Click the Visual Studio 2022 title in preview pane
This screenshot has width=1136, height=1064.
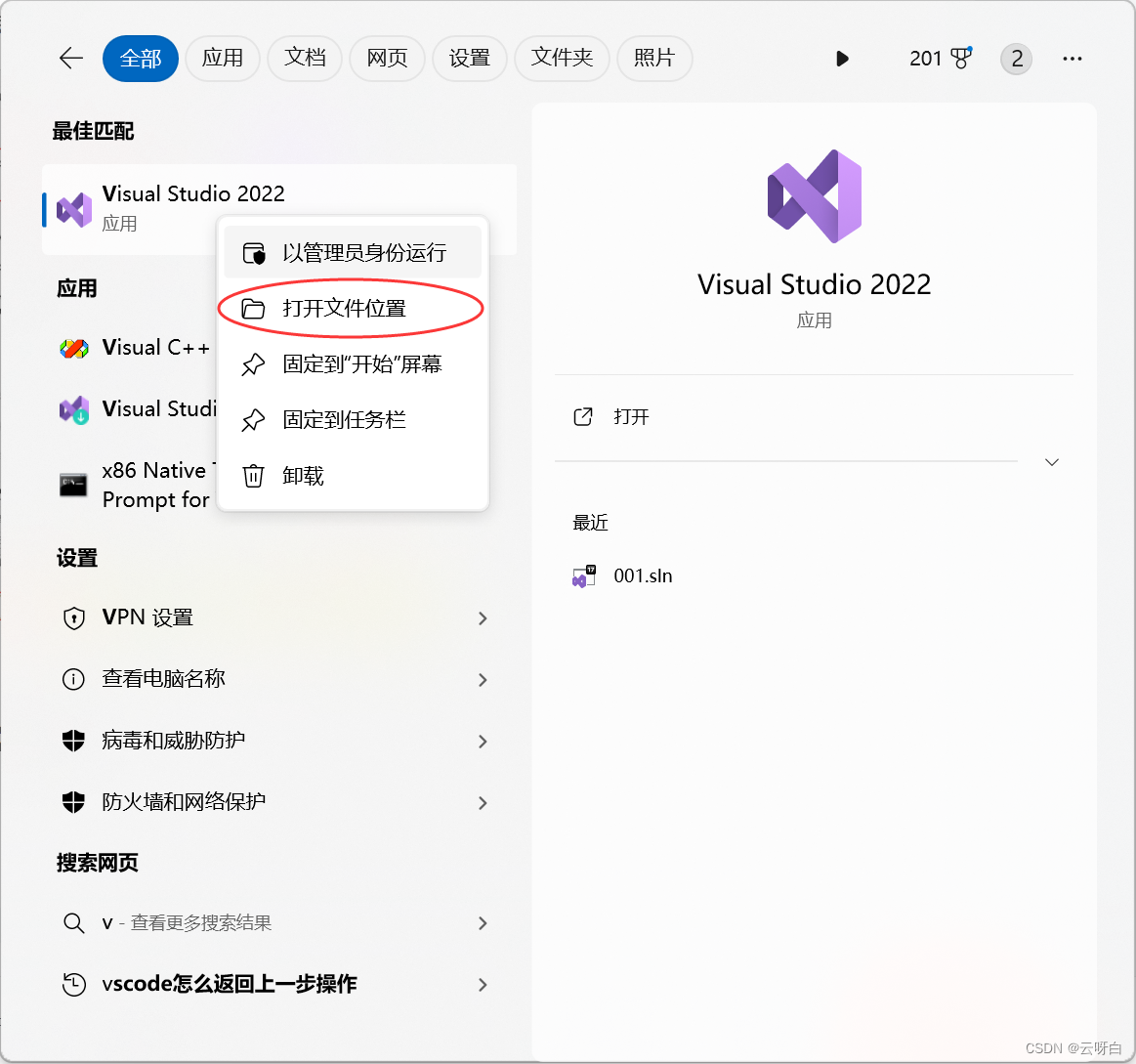(x=815, y=284)
